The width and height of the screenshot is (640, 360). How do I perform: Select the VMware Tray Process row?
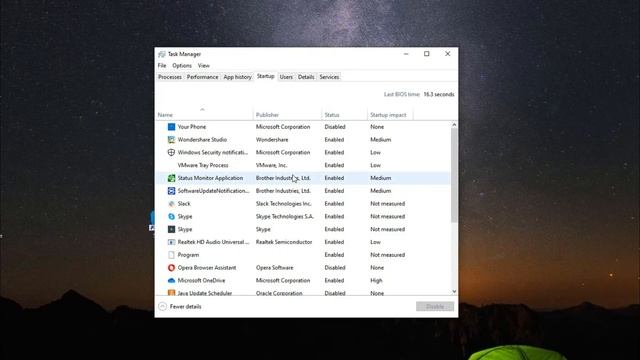303,165
